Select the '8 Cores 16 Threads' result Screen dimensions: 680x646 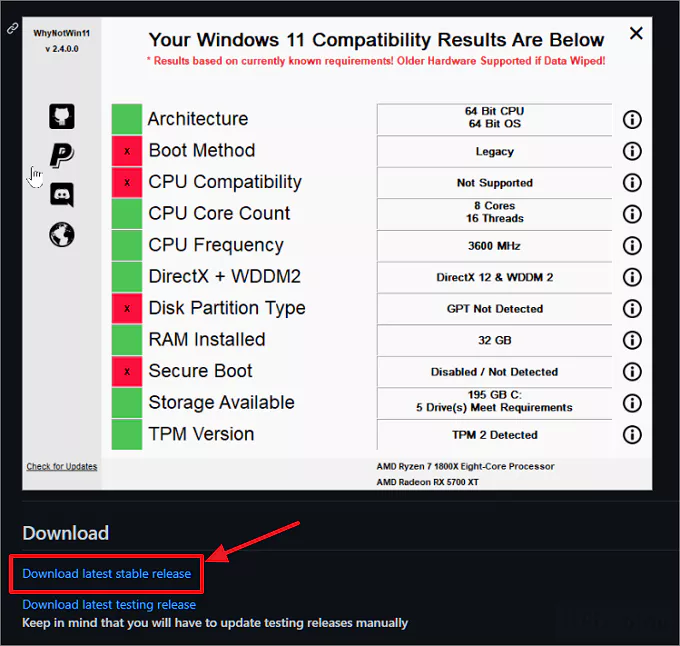[494, 214]
